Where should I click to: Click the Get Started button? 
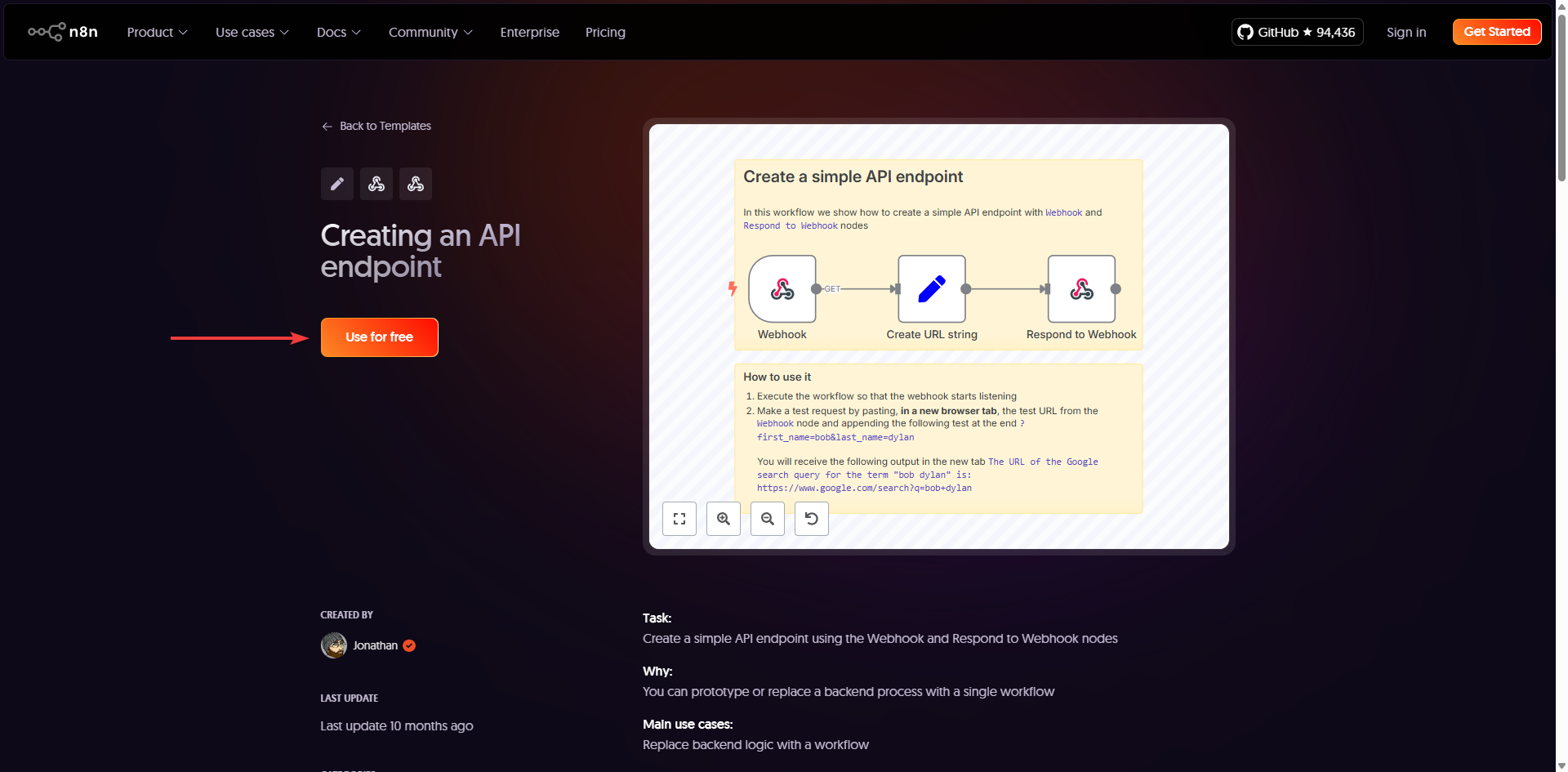pos(1497,32)
